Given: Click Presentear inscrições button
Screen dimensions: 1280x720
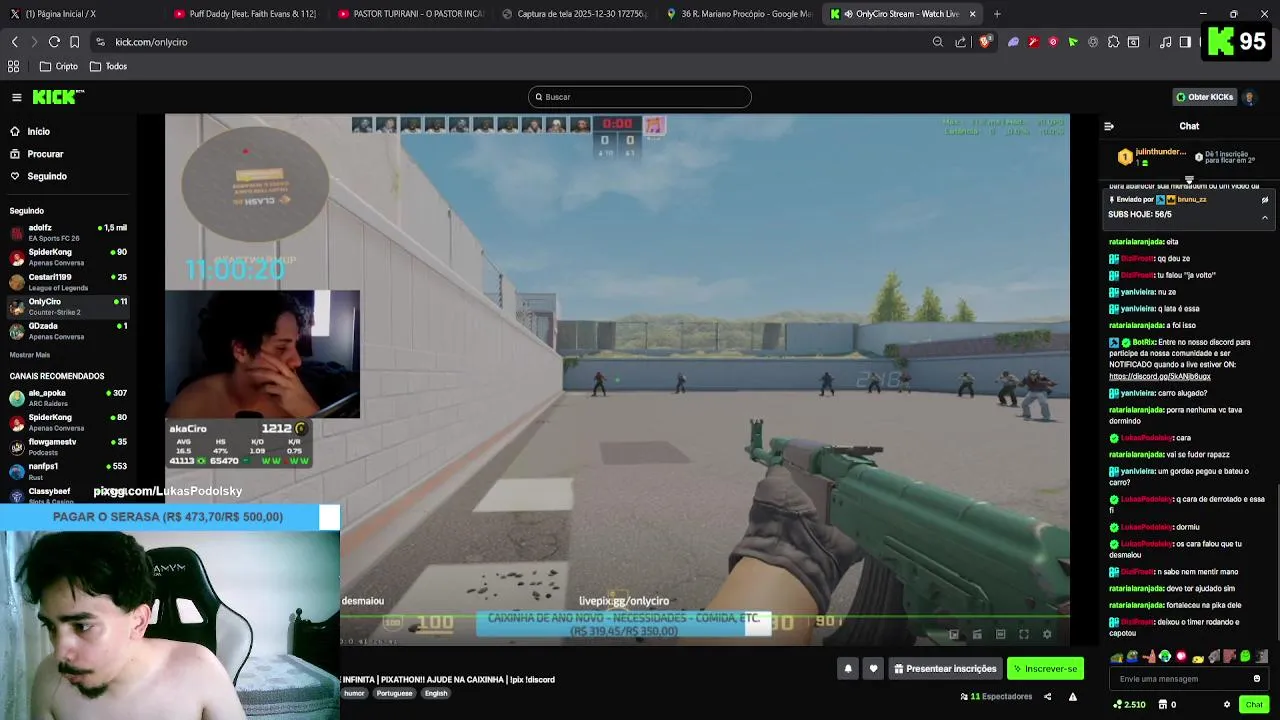Looking at the screenshot, I should point(945,669).
